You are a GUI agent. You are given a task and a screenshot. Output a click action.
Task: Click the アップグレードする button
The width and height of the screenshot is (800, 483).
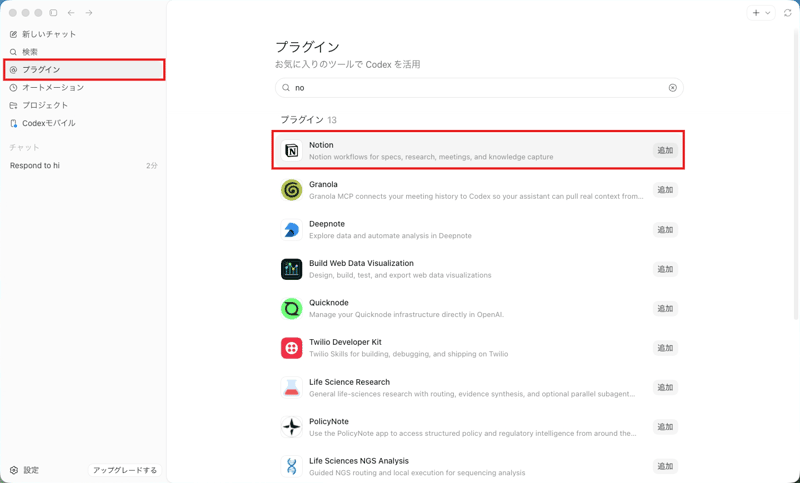125,470
